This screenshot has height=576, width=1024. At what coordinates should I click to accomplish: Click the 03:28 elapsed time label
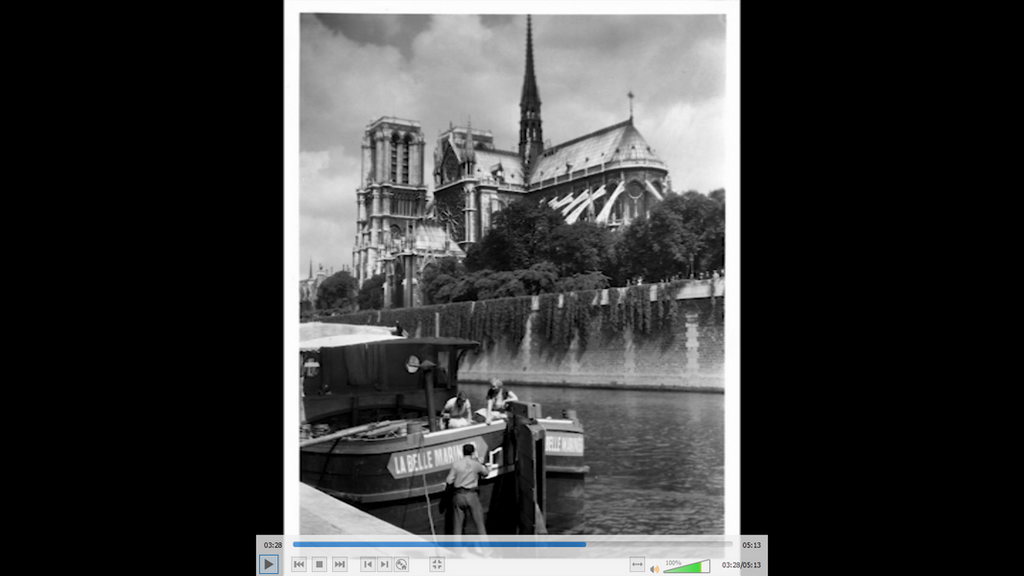click(x=272, y=545)
